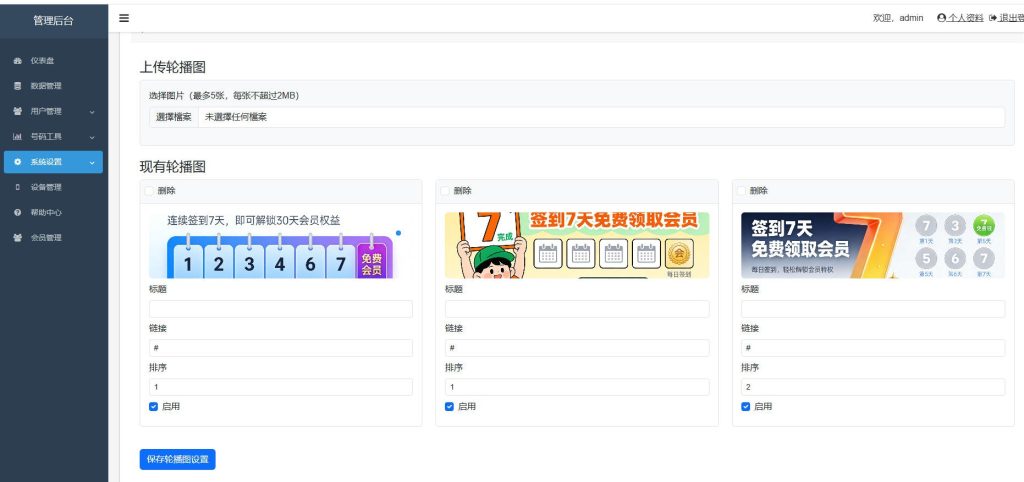Uncheck 启用 on the first carousel card
This screenshot has height=482, width=1024.
click(153, 406)
